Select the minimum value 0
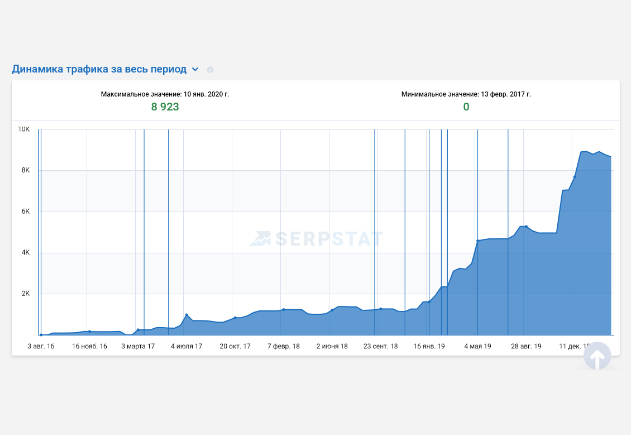The image size is (631, 435). [x=466, y=107]
